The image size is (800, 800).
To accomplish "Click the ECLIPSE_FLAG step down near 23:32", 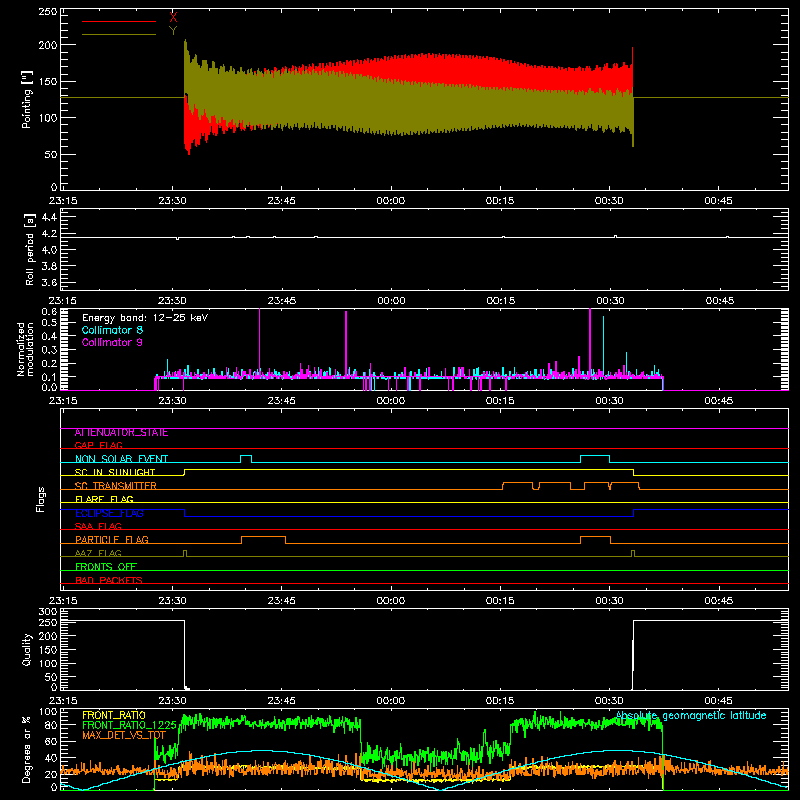I will tap(185, 513).
